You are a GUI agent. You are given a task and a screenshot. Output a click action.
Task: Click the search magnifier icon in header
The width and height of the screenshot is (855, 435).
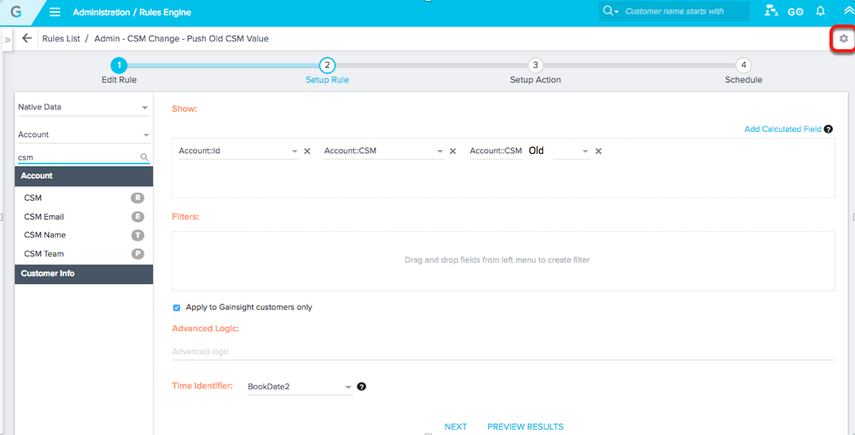pyautogui.click(x=607, y=11)
